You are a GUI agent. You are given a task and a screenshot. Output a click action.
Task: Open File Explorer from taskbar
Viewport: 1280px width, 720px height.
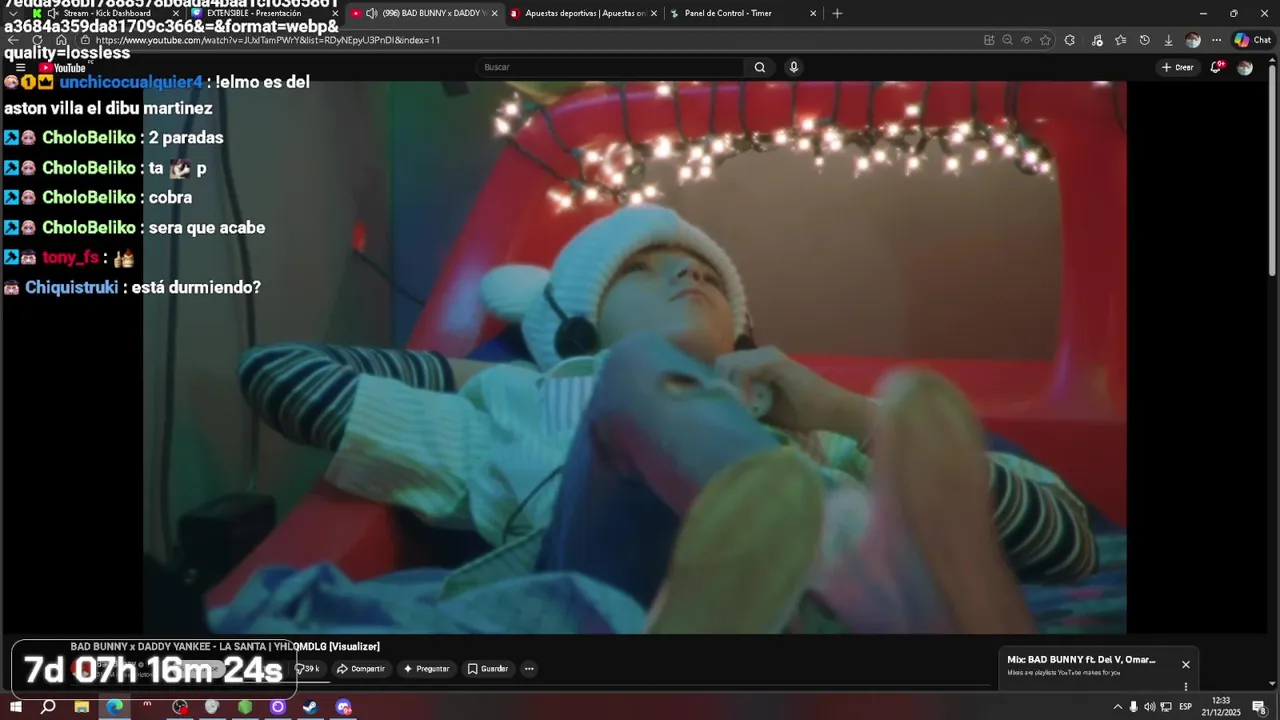click(x=82, y=707)
